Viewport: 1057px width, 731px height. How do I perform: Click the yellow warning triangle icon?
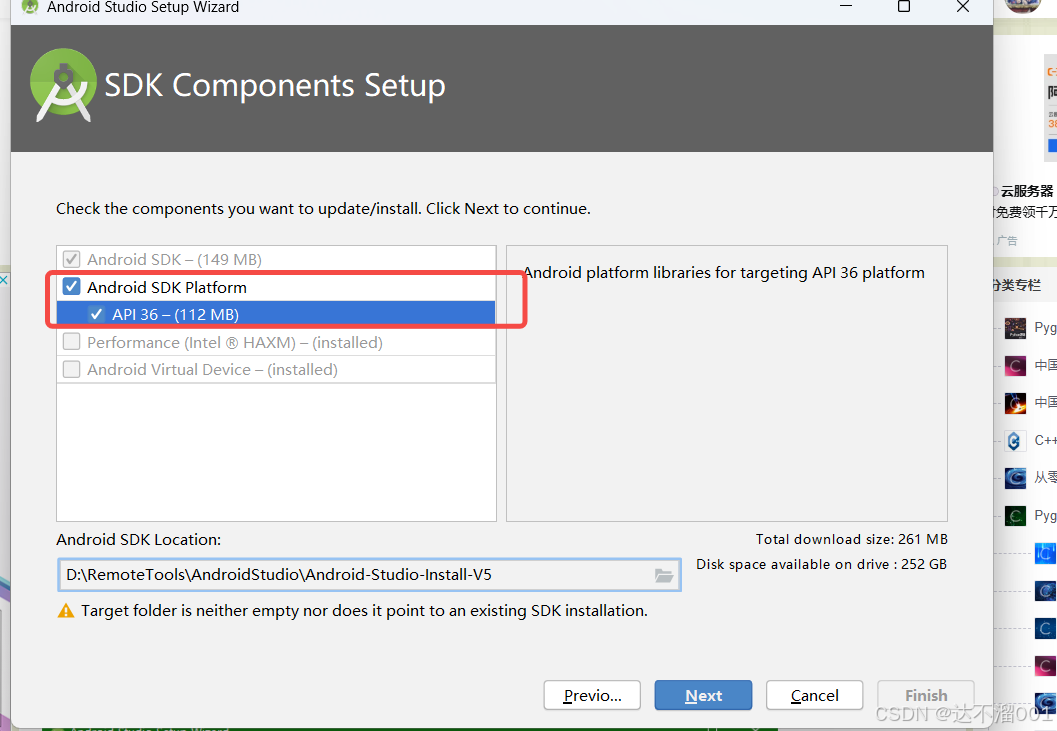pyautogui.click(x=66, y=611)
